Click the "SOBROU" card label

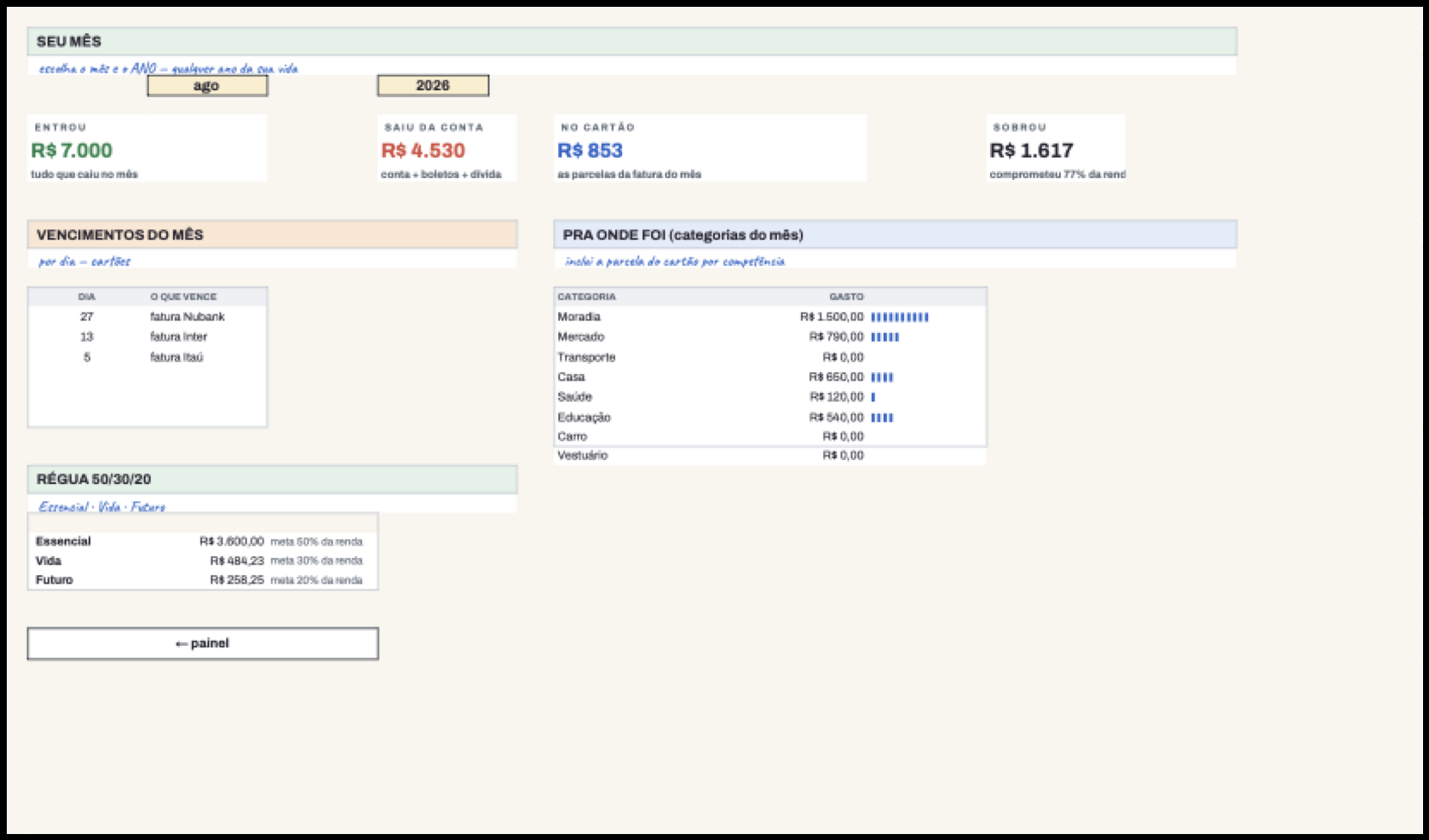pyautogui.click(x=1019, y=127)
